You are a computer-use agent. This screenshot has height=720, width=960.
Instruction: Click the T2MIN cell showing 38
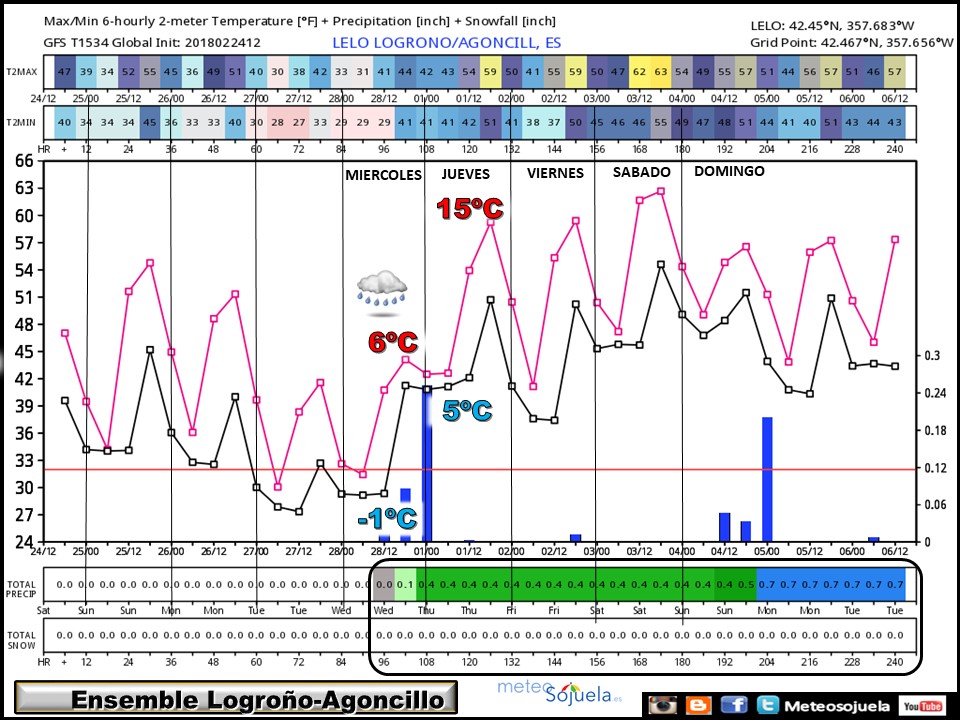(533, 122)
